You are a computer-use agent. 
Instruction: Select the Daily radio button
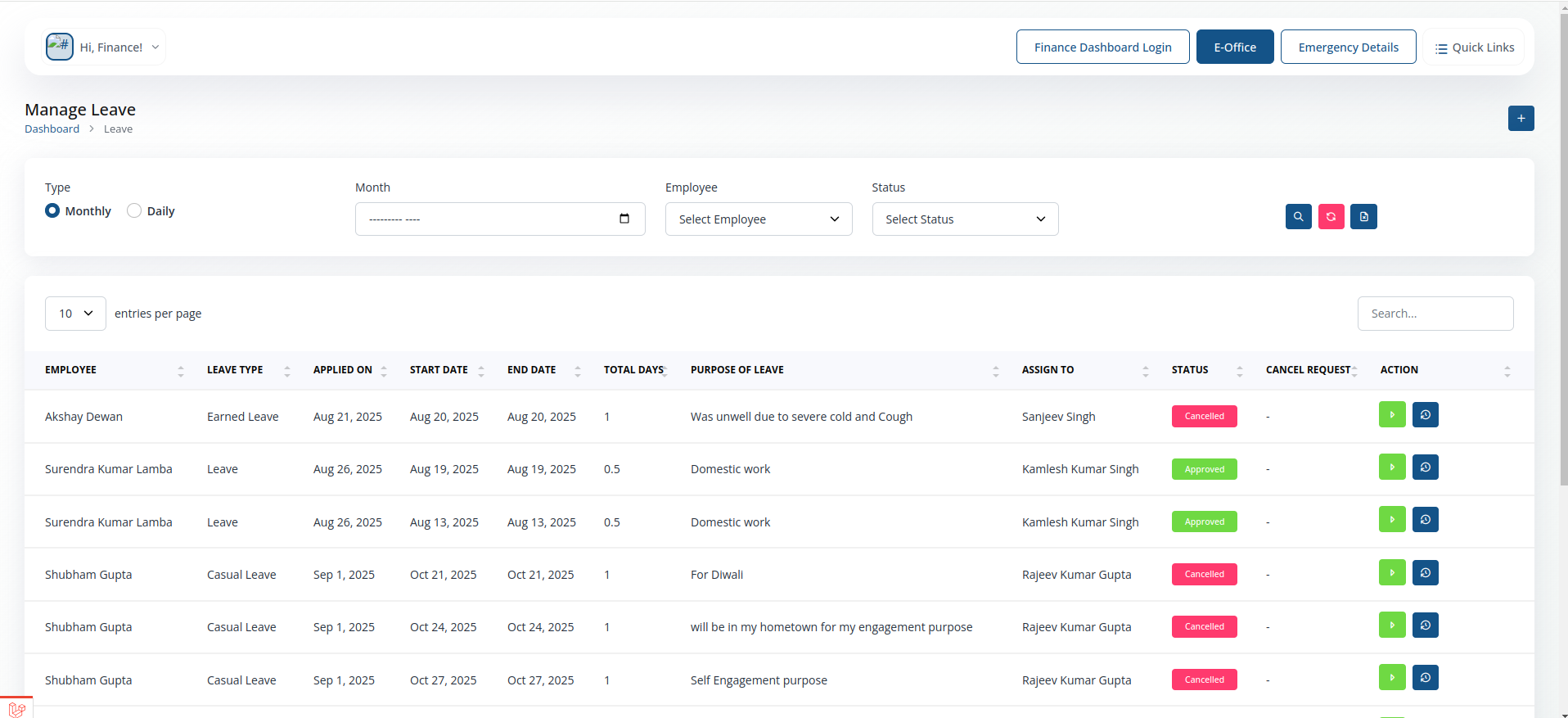[134, 210]
